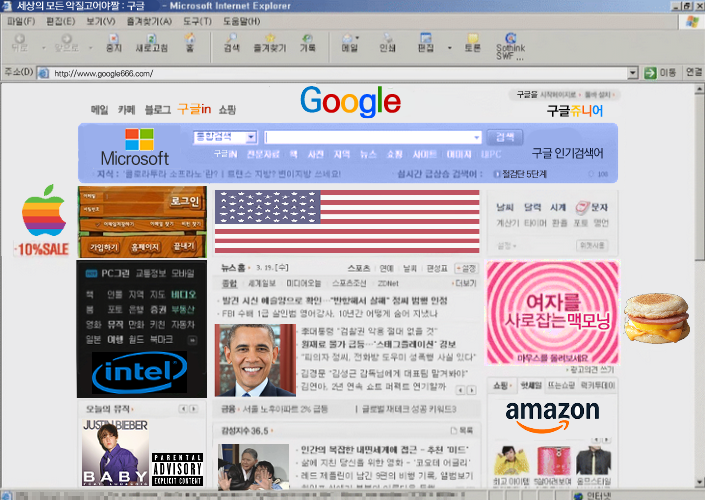Click next arrow in 오늘의 뮤직 section
705x500 pixels.
coord(193,409)
